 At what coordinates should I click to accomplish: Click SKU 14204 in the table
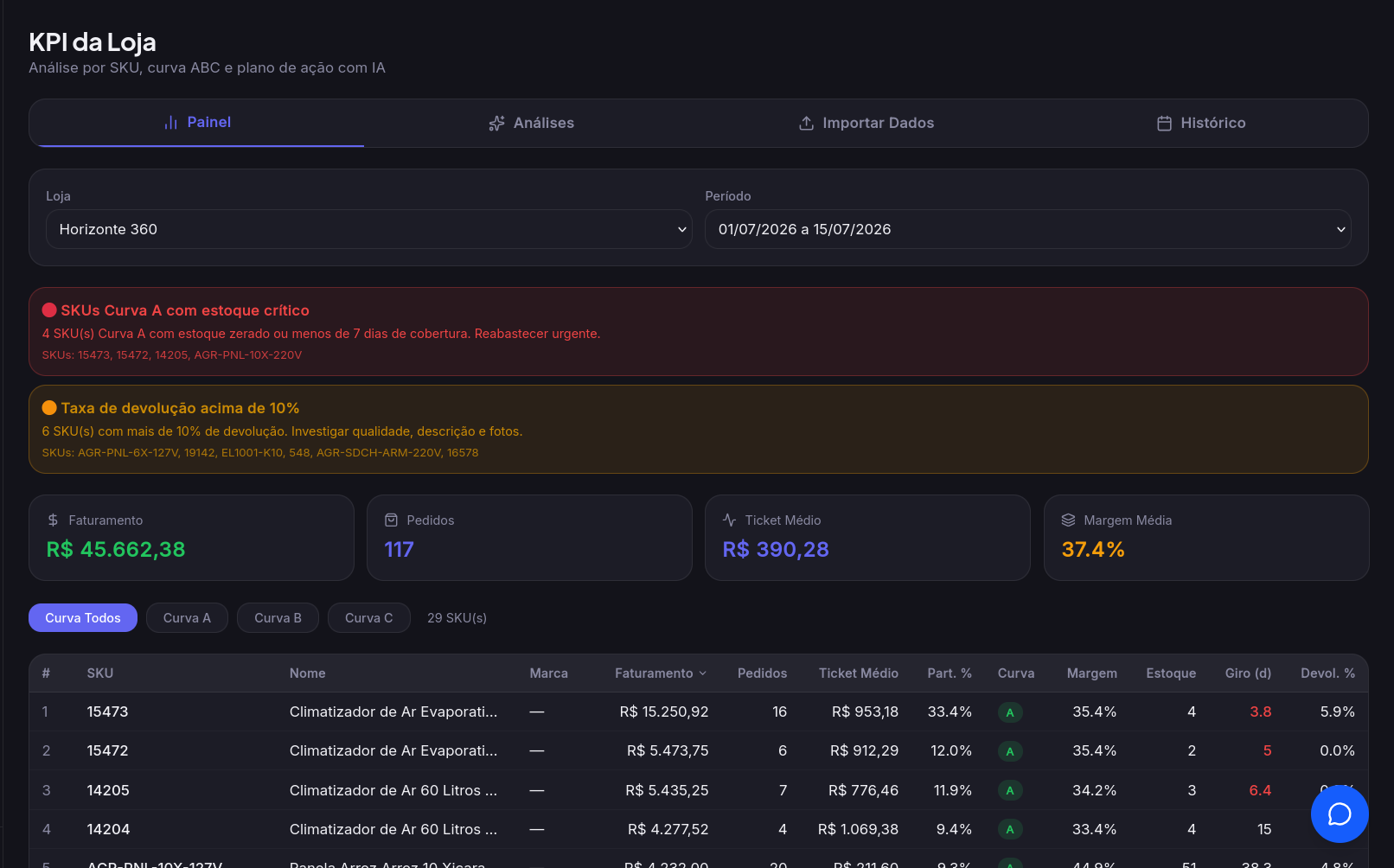coord(108,830)
